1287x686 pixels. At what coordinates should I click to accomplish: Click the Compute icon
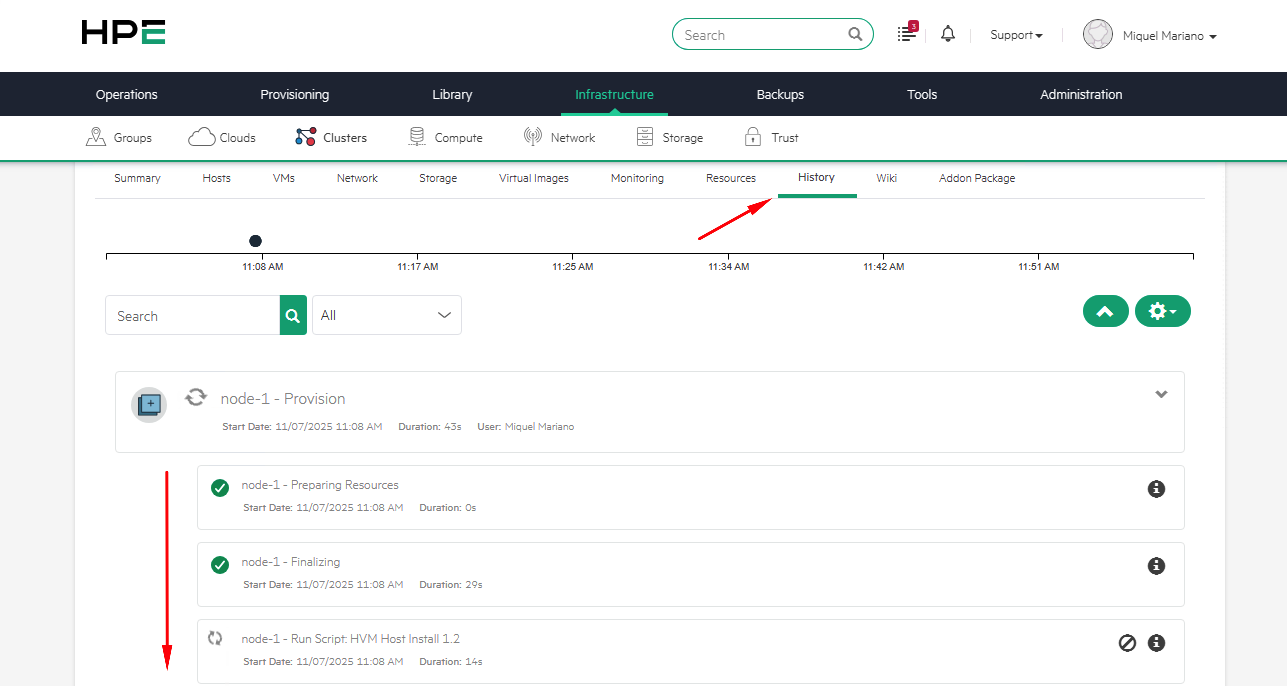click(416, 136)
